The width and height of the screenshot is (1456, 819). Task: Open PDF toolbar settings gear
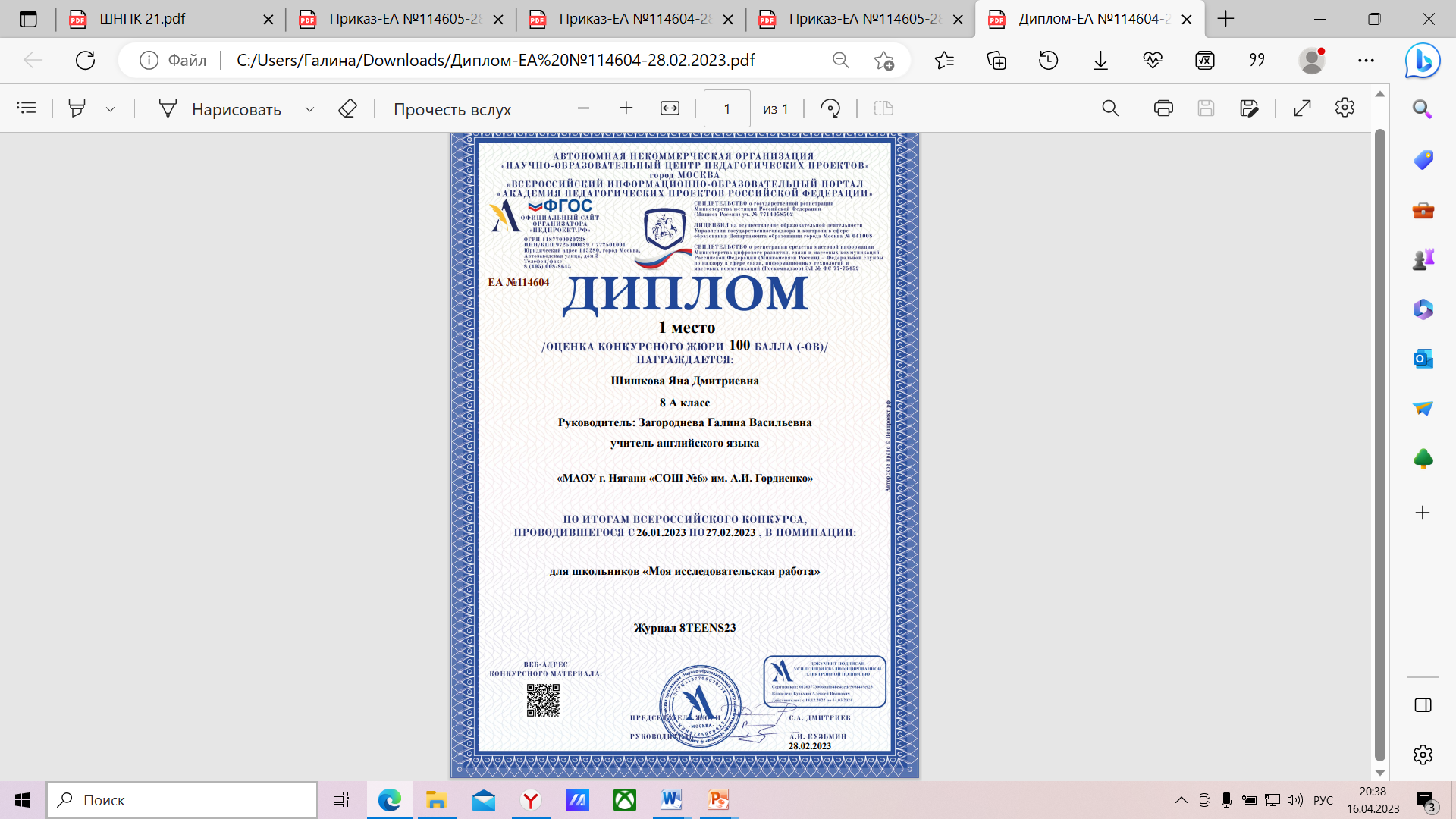[x=1345, y=108]
